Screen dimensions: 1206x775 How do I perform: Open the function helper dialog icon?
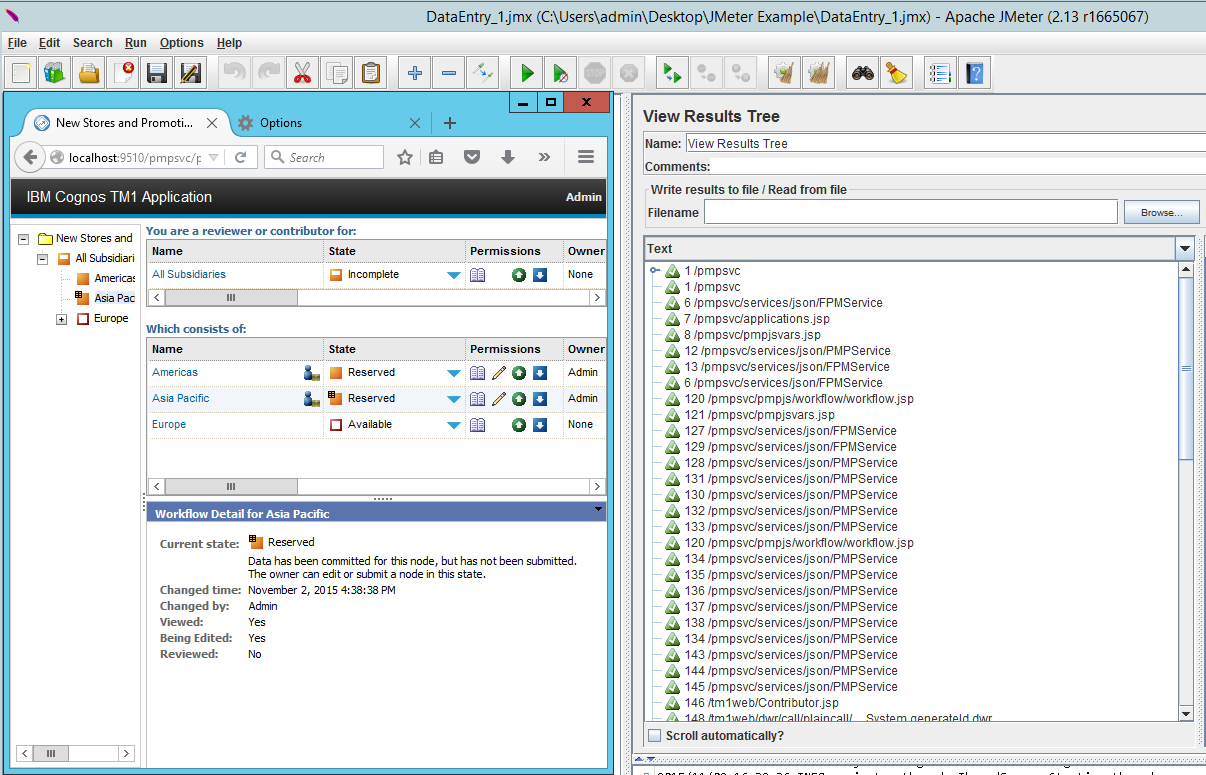pyautogui.click(x=940, y=73)
